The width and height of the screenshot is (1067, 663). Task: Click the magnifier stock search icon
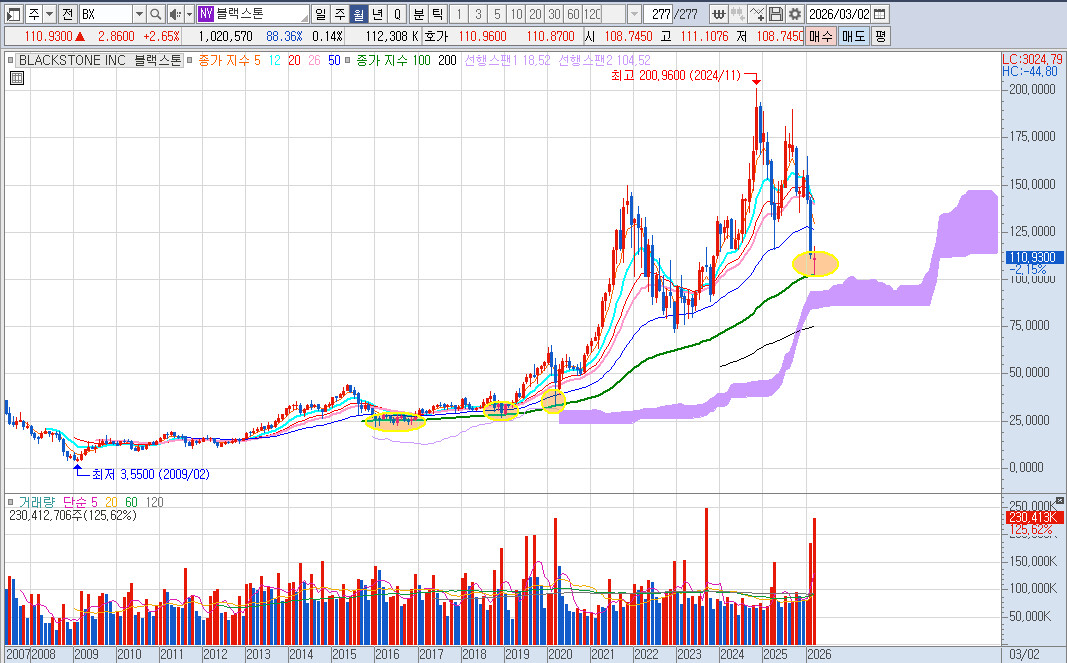click(156, 14)
